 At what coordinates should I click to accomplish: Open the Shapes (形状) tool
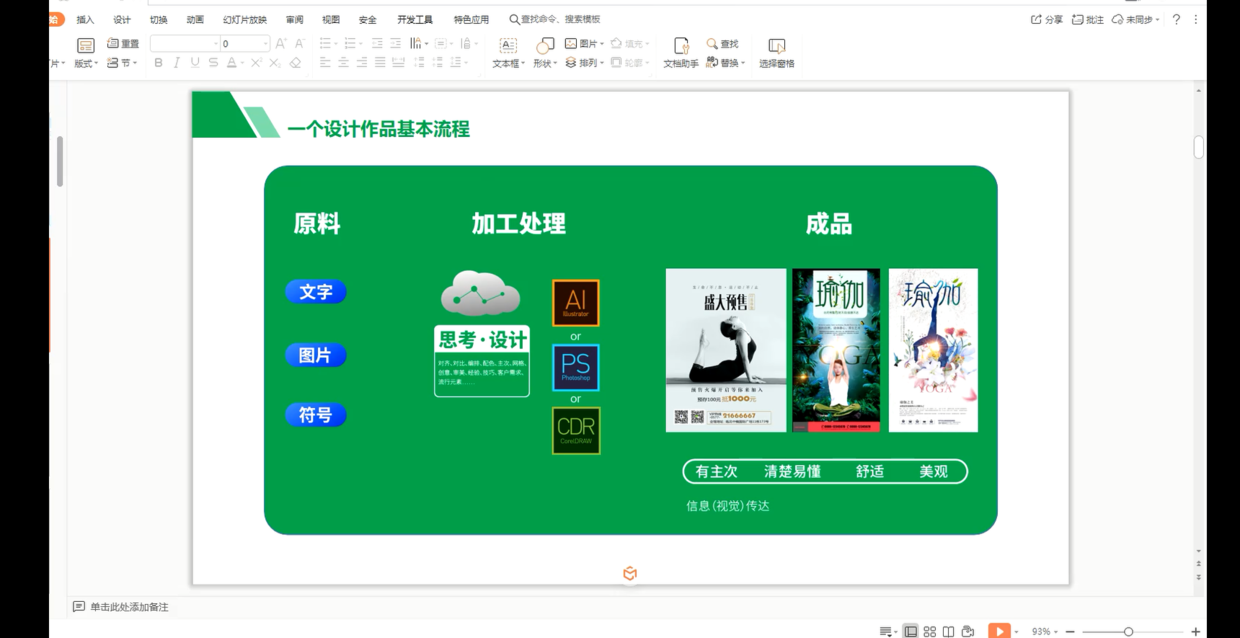coord(544,46)
